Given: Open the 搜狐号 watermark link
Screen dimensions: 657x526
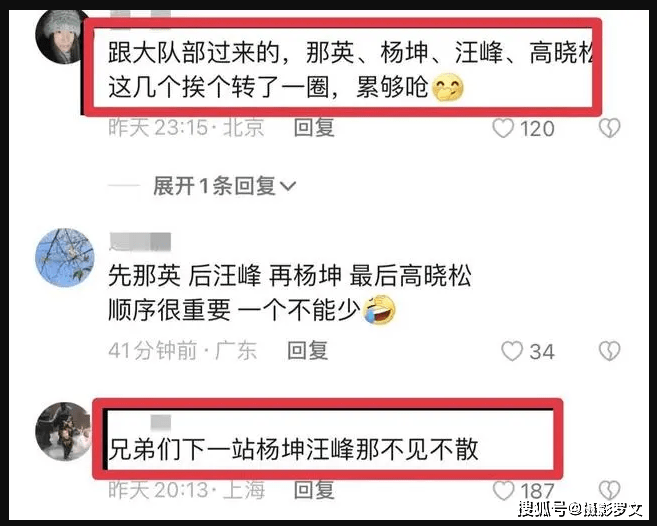Looking at the screenshot, I should [580, 509].
